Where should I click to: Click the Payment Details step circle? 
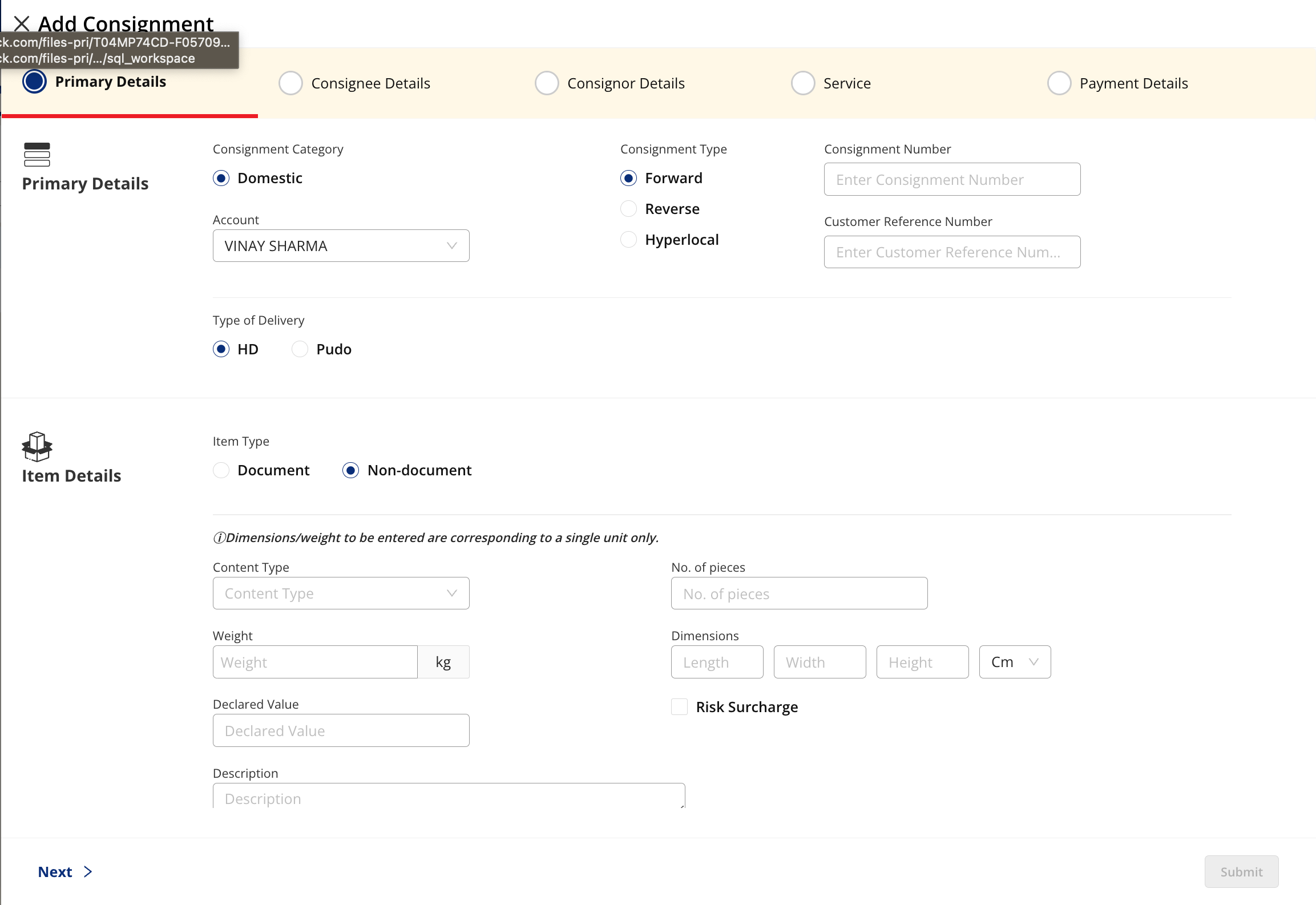[1059, 83]
